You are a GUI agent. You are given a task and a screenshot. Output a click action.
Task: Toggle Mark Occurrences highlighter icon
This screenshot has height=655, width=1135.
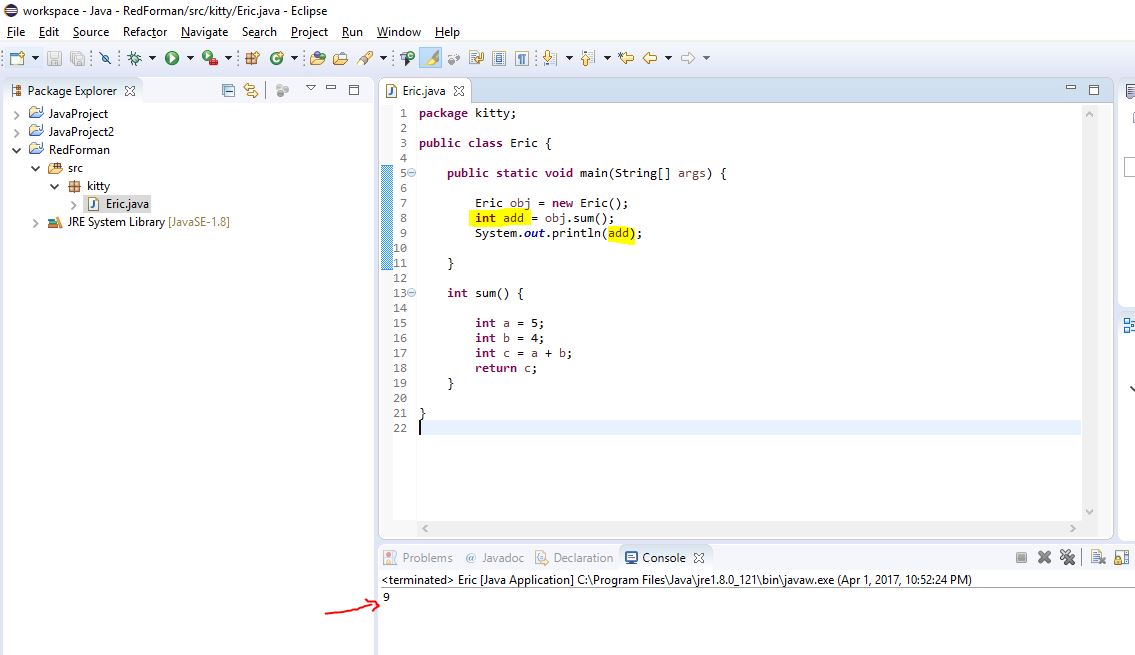click(x=432, y=58)
